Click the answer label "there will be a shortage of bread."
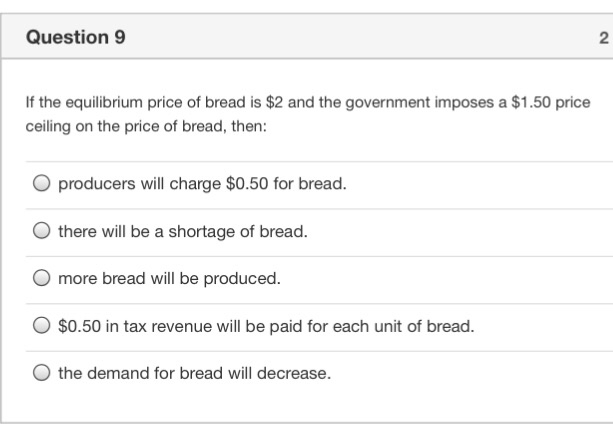 [182, 232]
